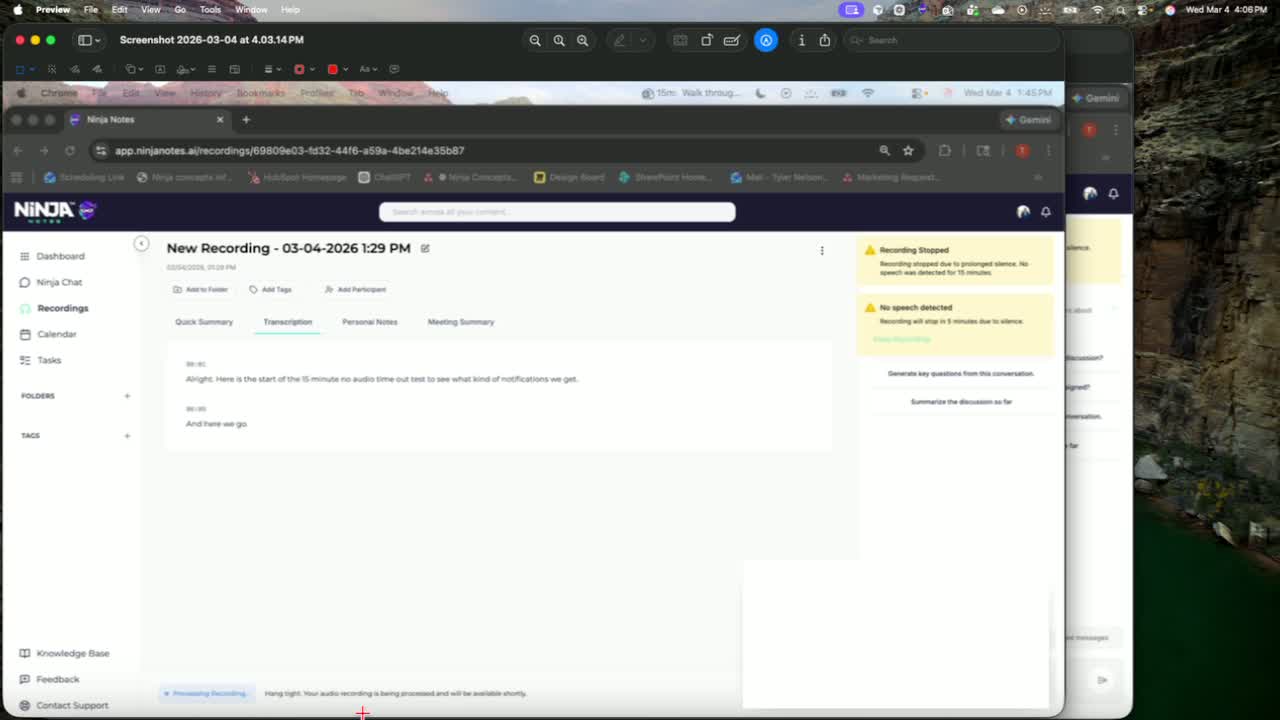The width and height of the screenshot is (1280, 720).
Task: Rotate the image with the rotate icon
Action: point(707,40)
